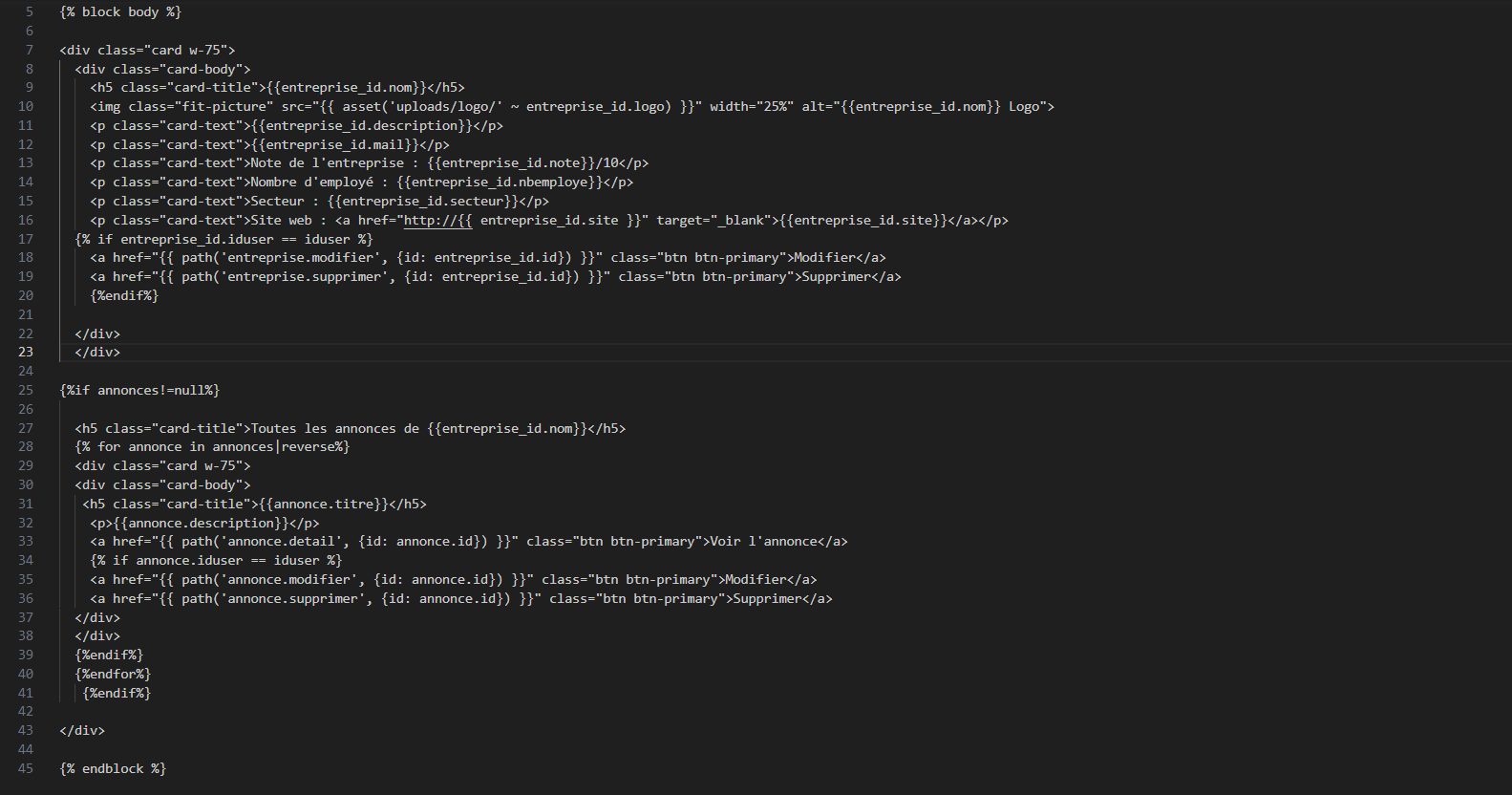The image size is (1512, 795).
Task: Click the text 'Note de l'entreprise'
Action: tap(328, 162)
